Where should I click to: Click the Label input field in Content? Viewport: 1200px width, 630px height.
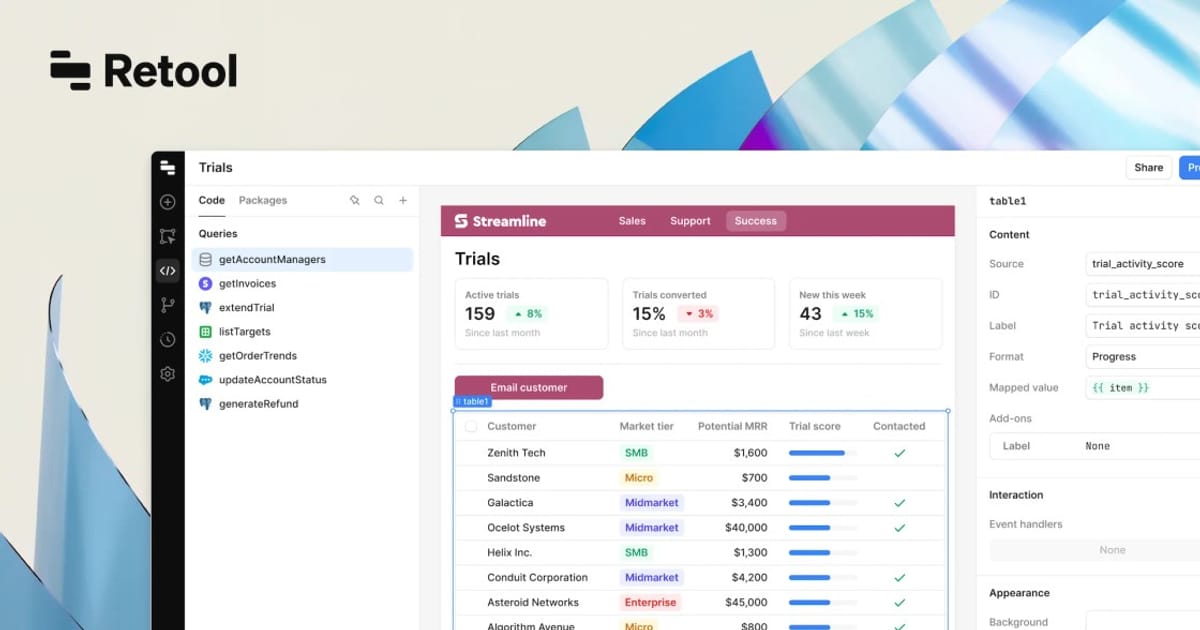pyautogui.click(x=1143, y=325)
